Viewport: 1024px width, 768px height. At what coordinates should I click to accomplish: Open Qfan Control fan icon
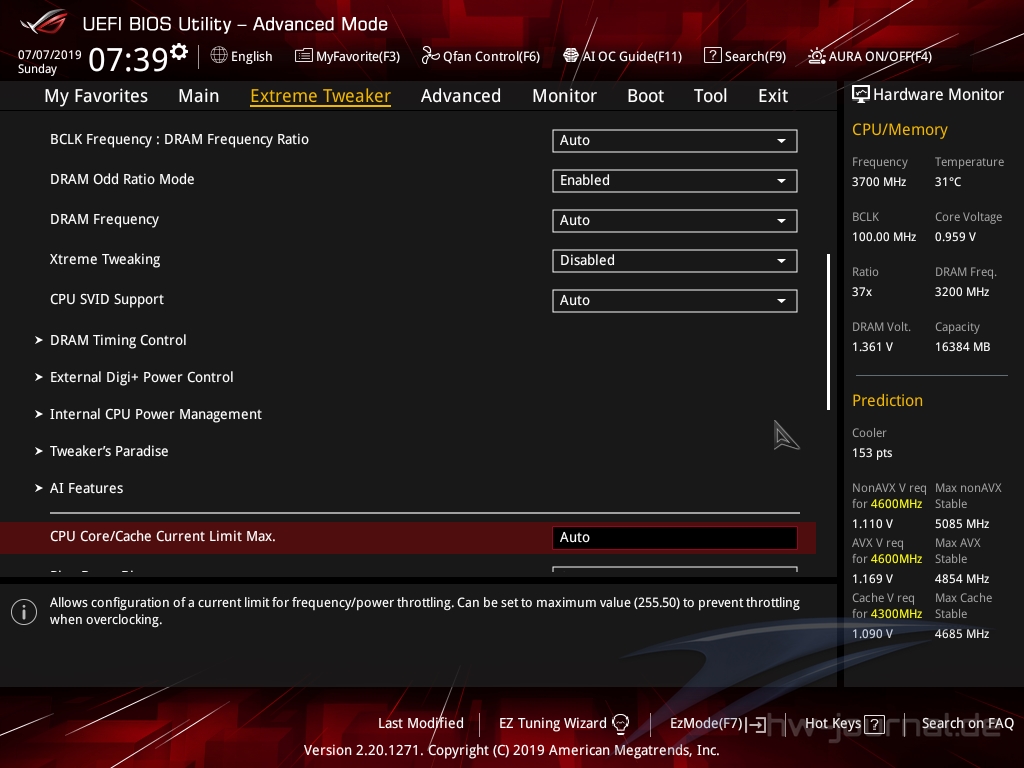[x=430, y=56]
